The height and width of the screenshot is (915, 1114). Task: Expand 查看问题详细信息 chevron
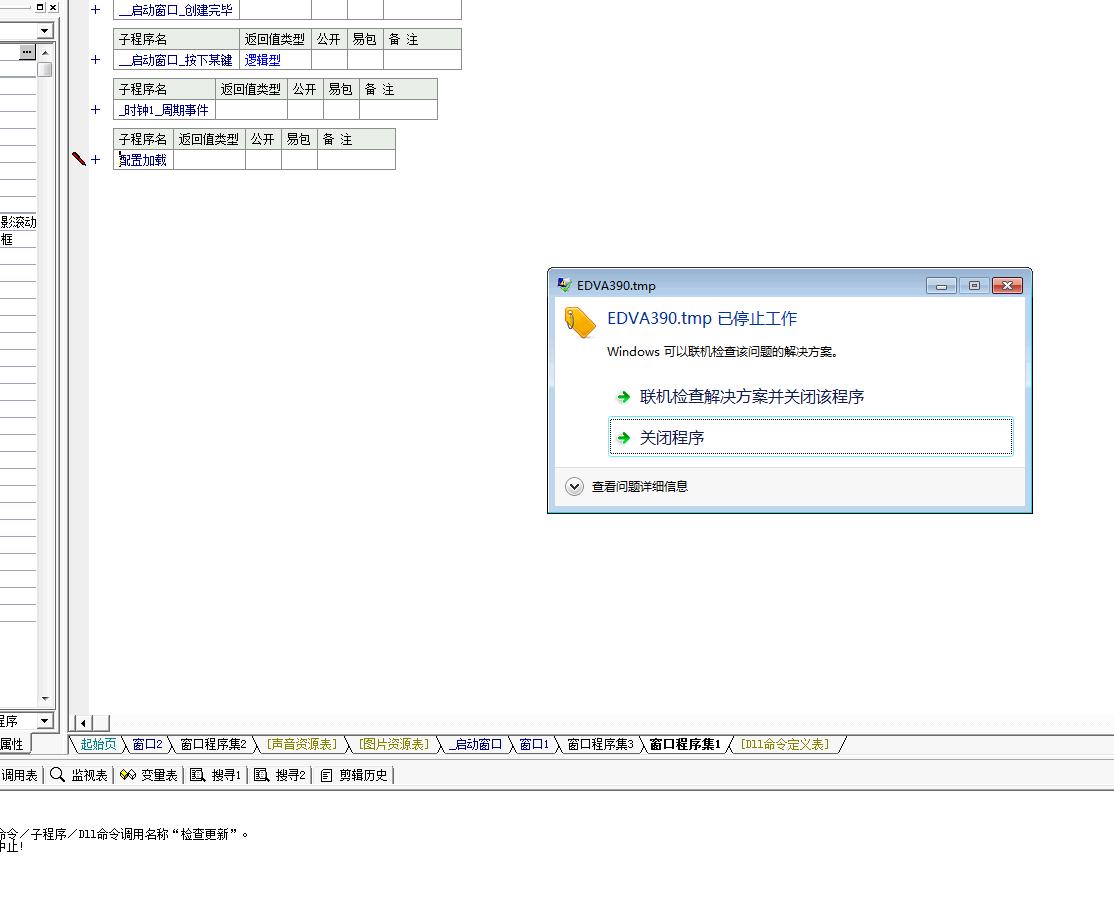[x=574, y=487]
